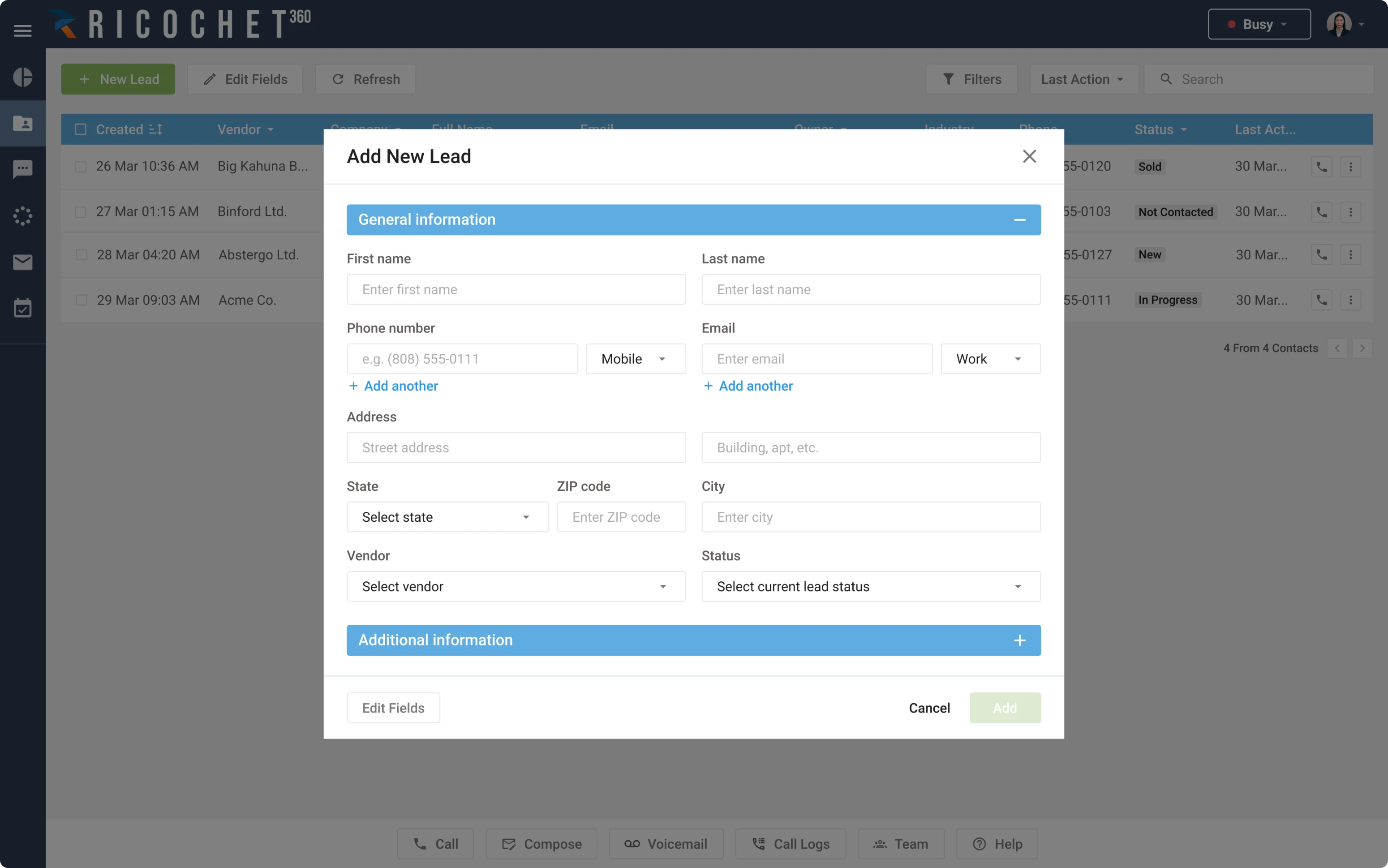1388x868 pixels.
Task: Click the Enter first name input field
Action: click(516, 289)
